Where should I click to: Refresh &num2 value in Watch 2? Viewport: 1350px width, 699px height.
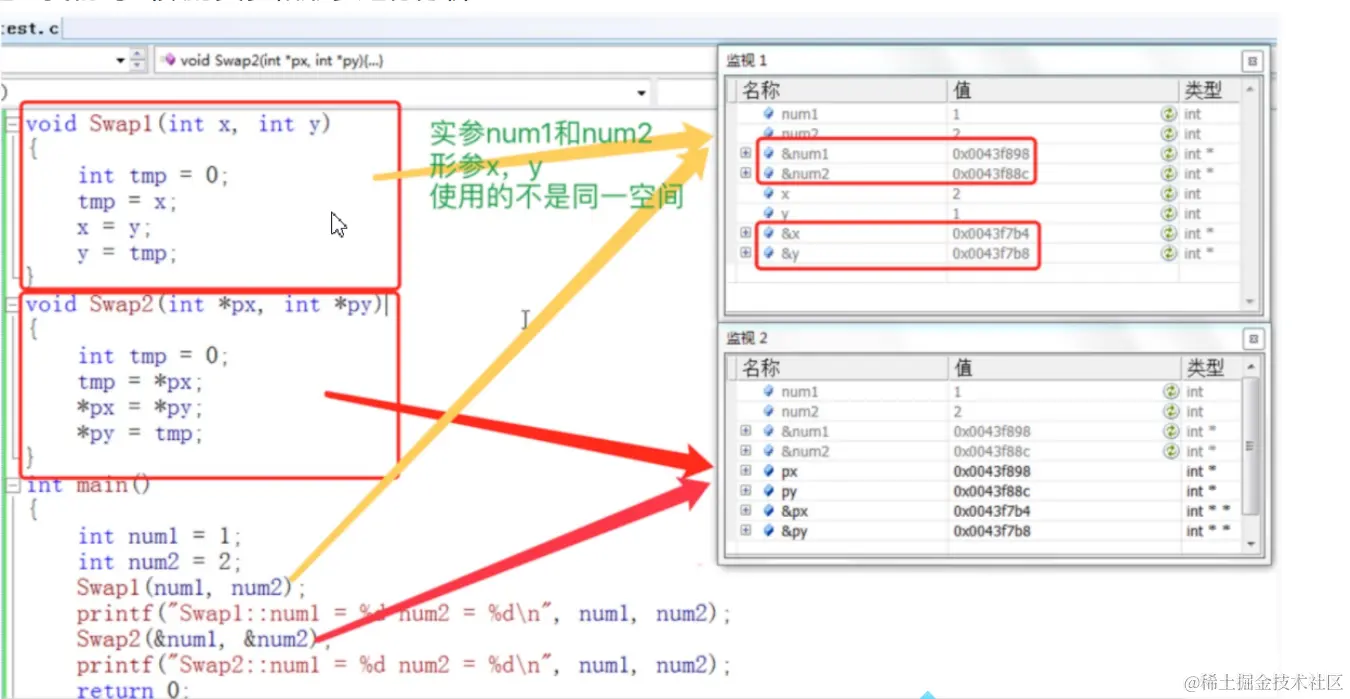pos(1170,452)
